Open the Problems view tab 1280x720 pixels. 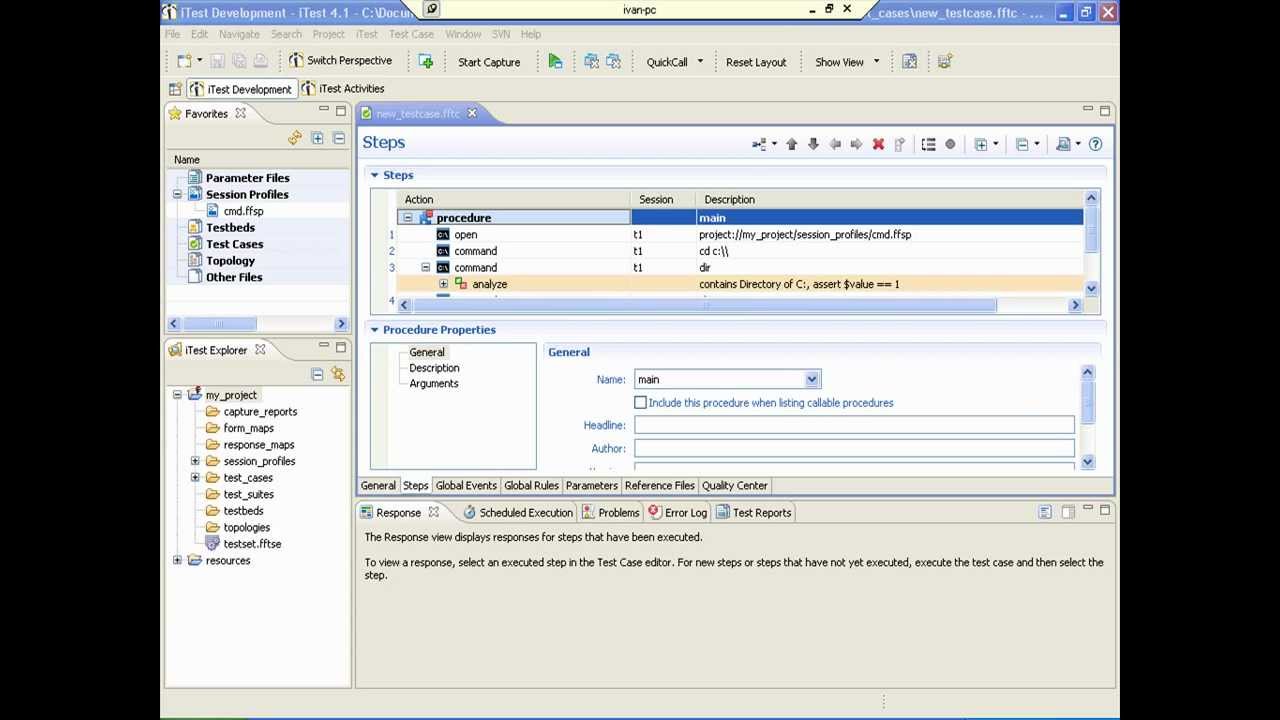coord(610,513)
